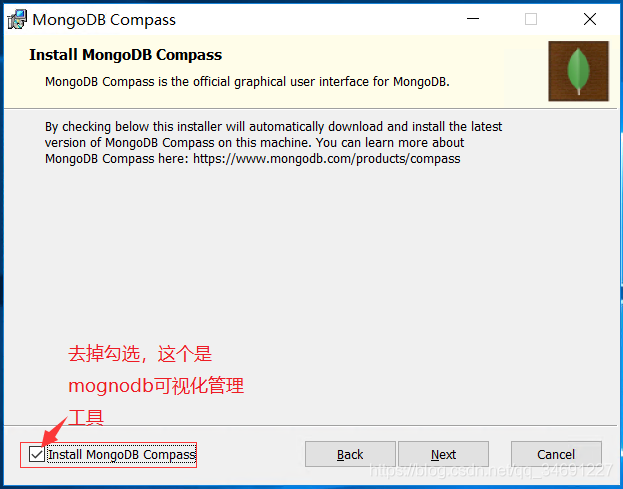Image resolution: width=623 pixels, height=489 pixels.
Task: Click the MongoDB green leaf logo
Action: (578, 71)
